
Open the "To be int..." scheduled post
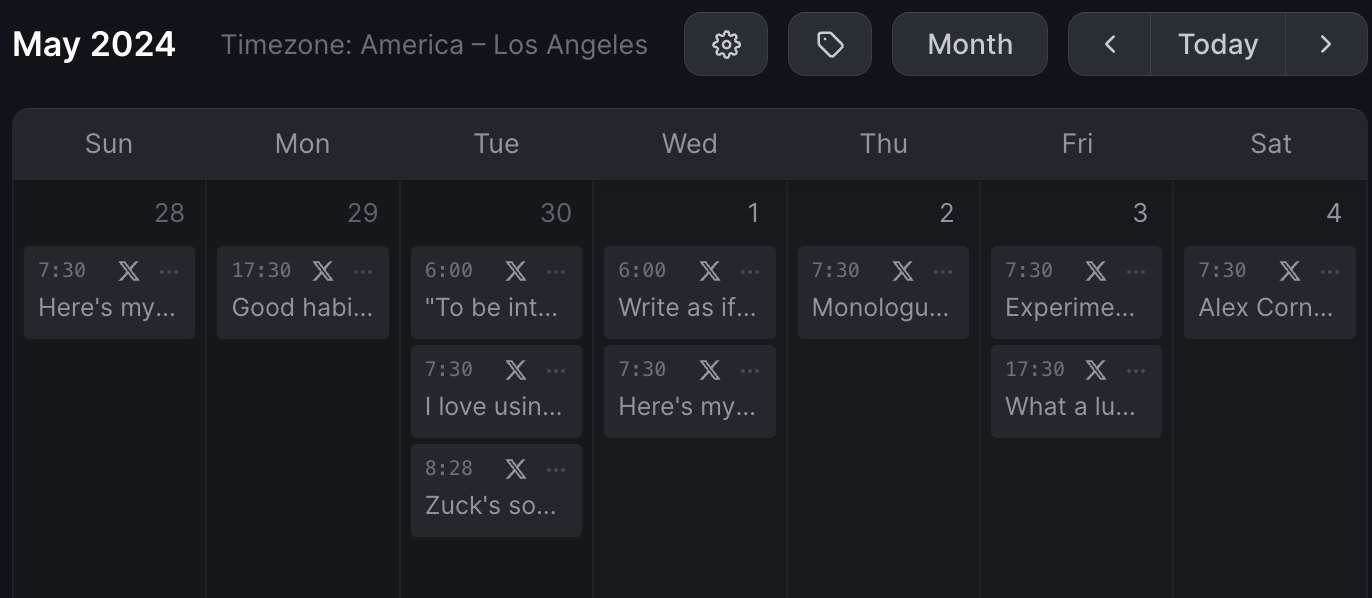(x=491, y=307)
